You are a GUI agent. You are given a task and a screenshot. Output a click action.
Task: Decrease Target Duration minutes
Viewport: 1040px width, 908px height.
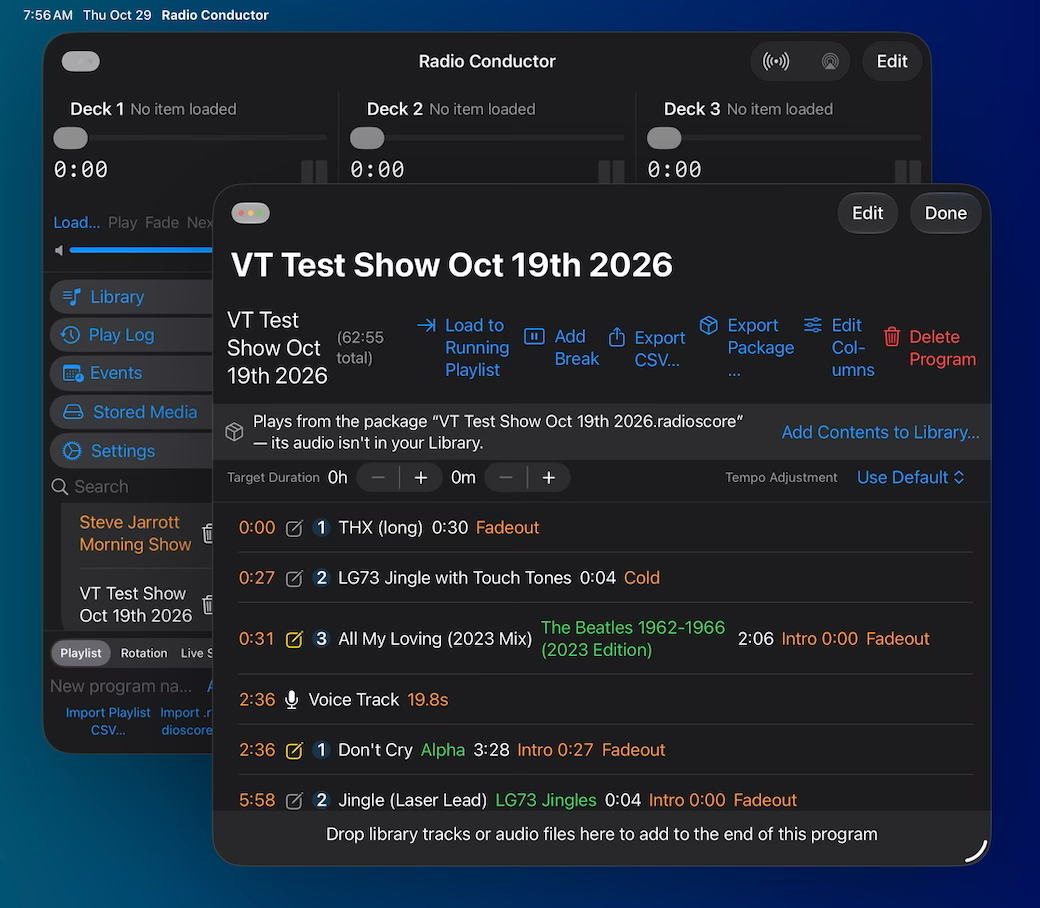[x=506, y=478]
